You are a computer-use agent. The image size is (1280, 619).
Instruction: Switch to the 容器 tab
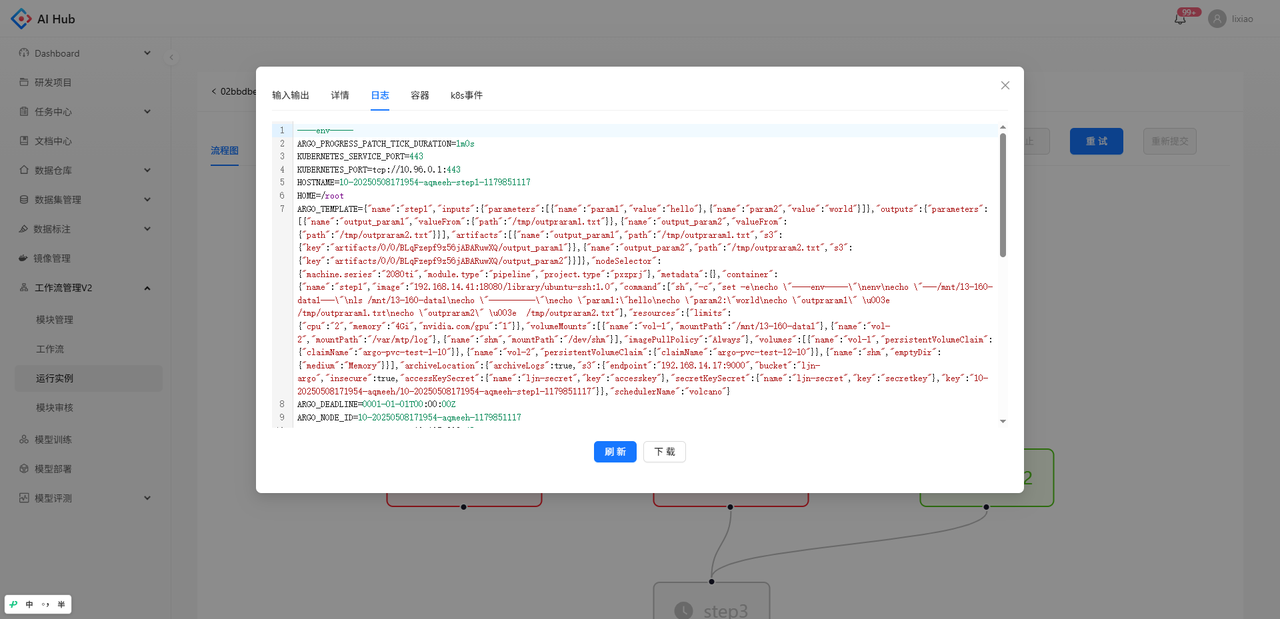420,95
